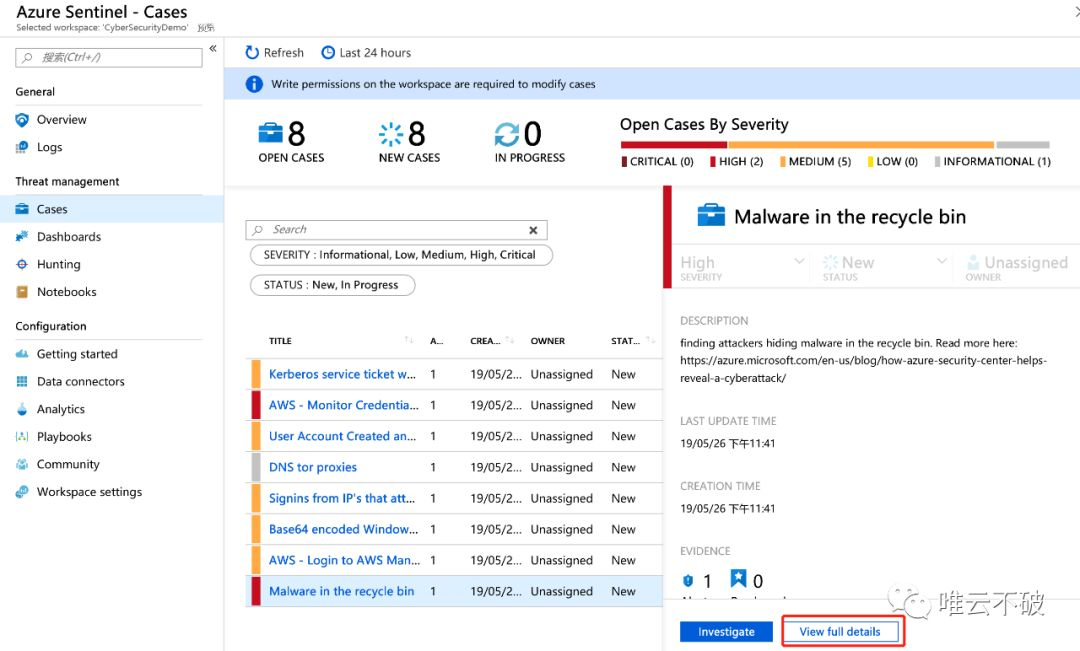The width and height of the screenshot is (1080, 651).
Task: Click the Getting started cloud icon
Action: (x=22, y=353)
